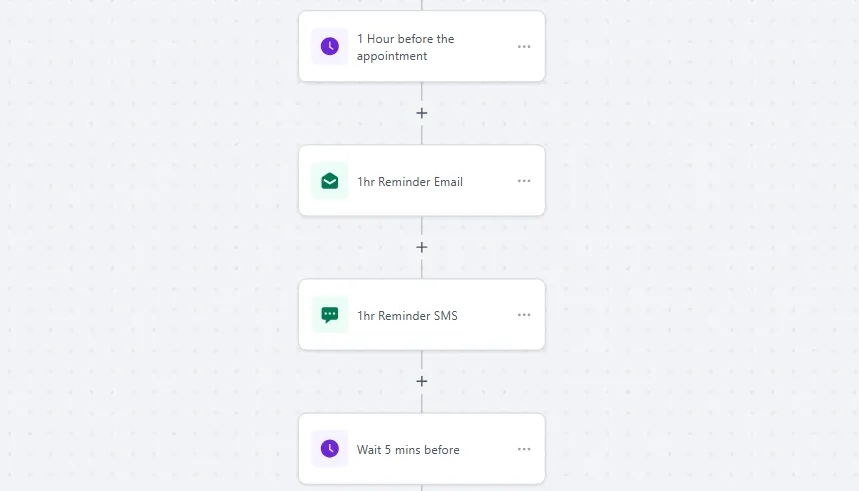Select the '1 Hour before the appointment' label

coord(405,47)
